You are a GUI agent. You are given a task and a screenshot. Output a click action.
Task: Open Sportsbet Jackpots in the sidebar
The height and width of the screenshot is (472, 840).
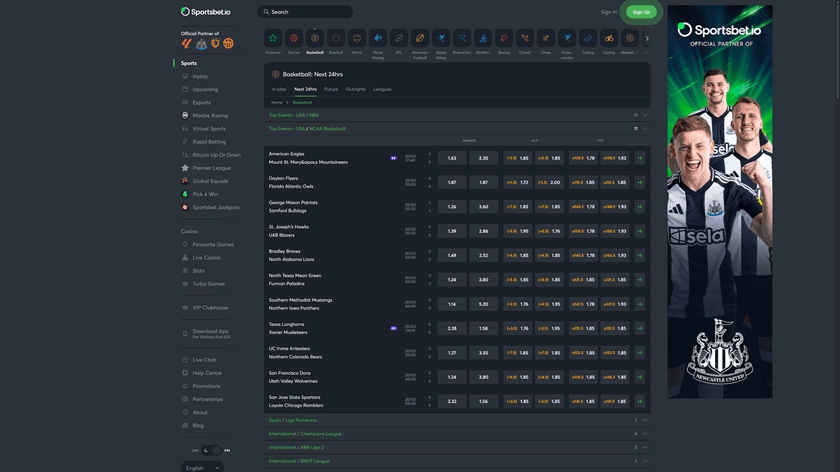(216, 207)
